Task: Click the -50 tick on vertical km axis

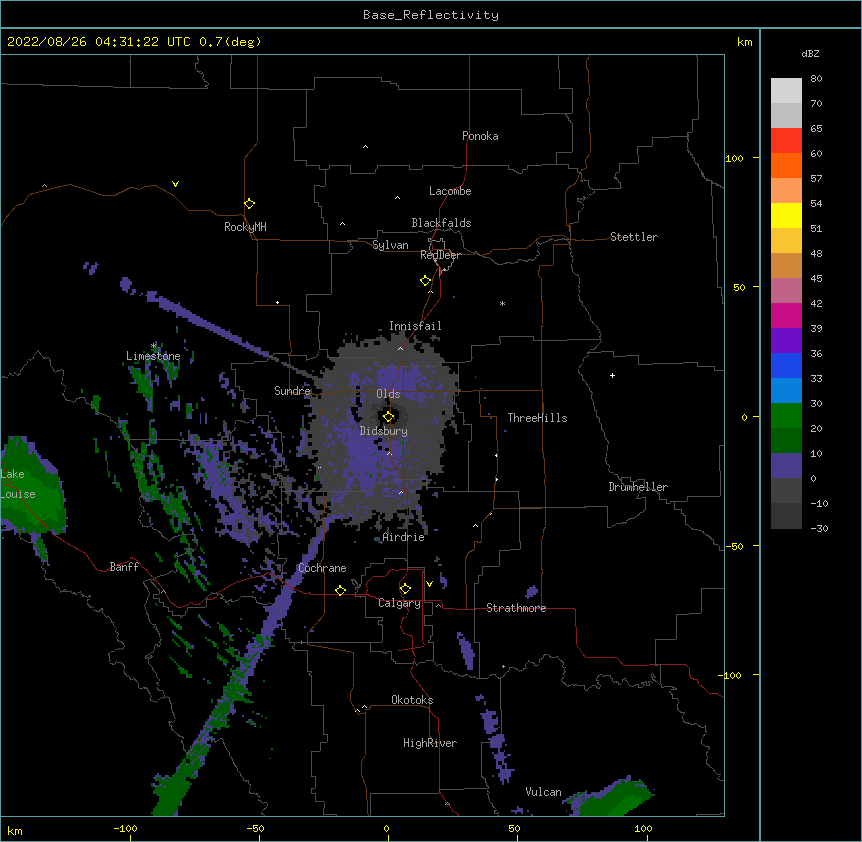Action: pos(734,546)
